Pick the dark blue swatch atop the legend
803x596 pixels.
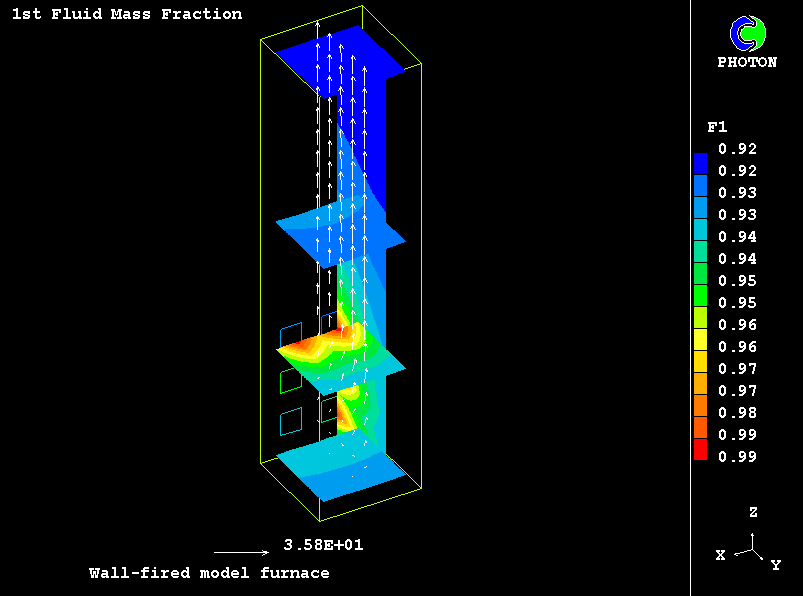tap(700, 162)
